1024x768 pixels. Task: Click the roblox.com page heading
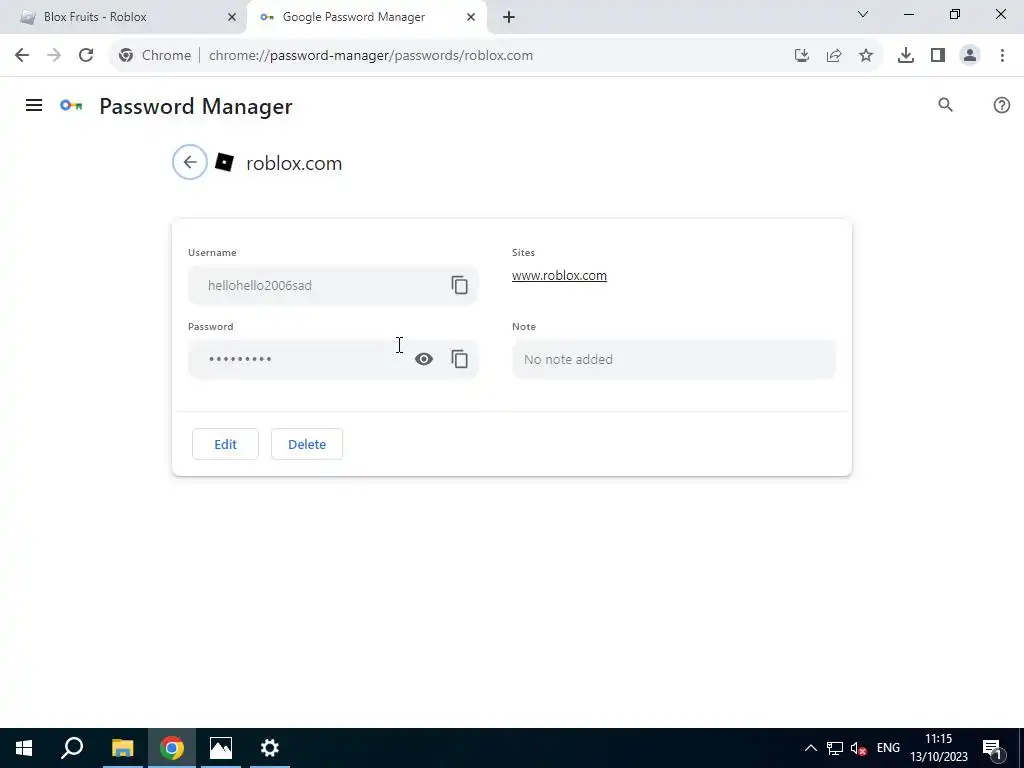point(294,163)
